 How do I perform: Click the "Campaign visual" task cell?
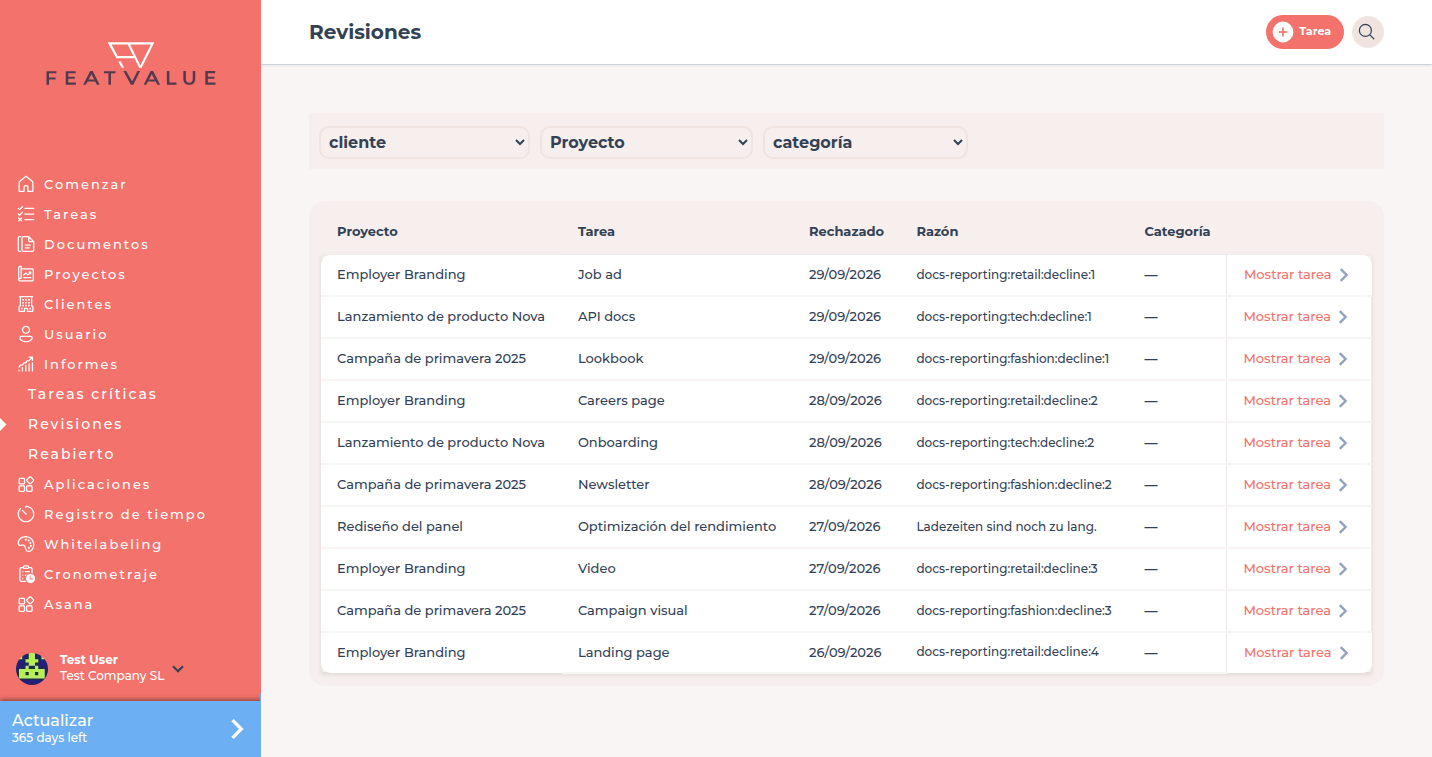633,611
